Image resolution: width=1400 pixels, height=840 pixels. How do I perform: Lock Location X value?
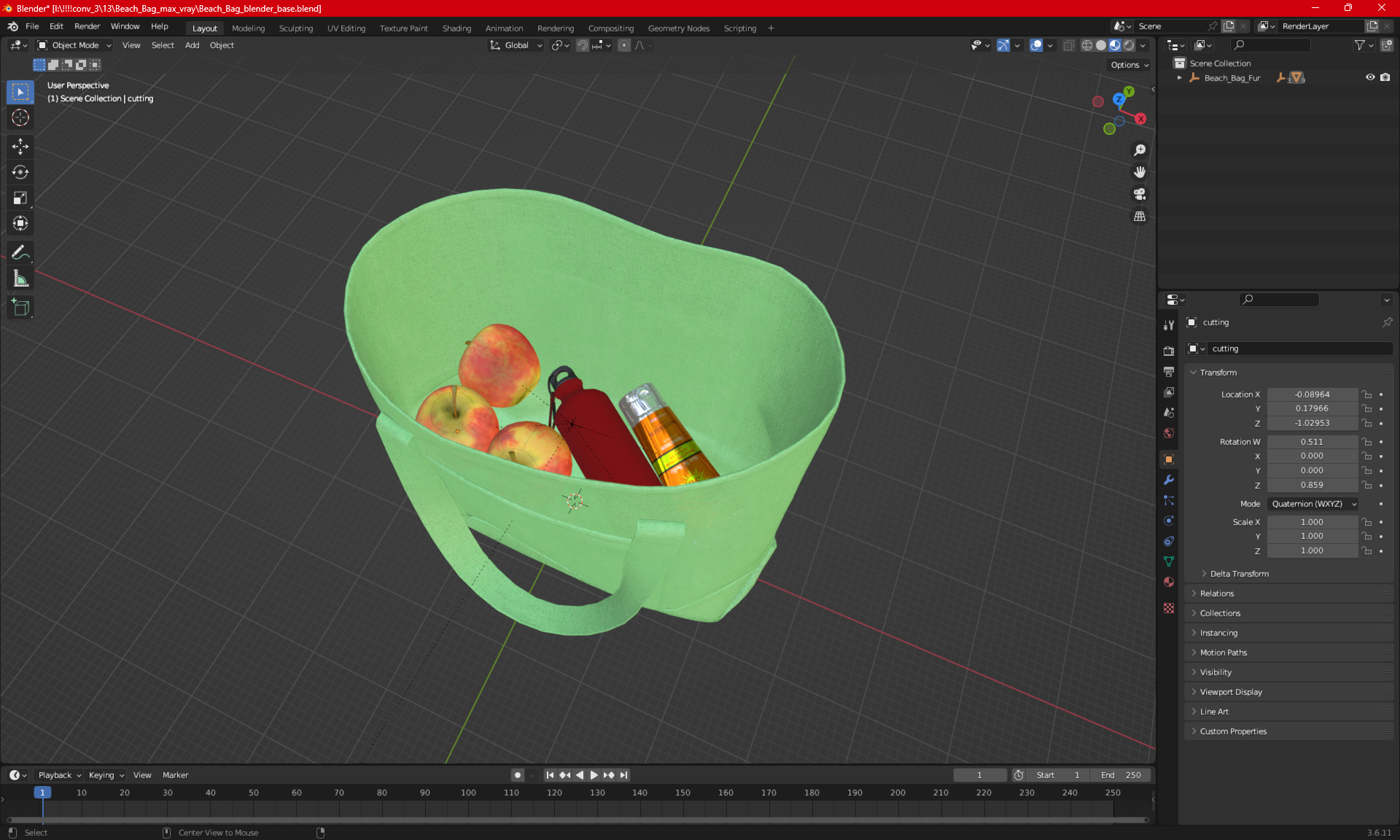coord(1367,394)
